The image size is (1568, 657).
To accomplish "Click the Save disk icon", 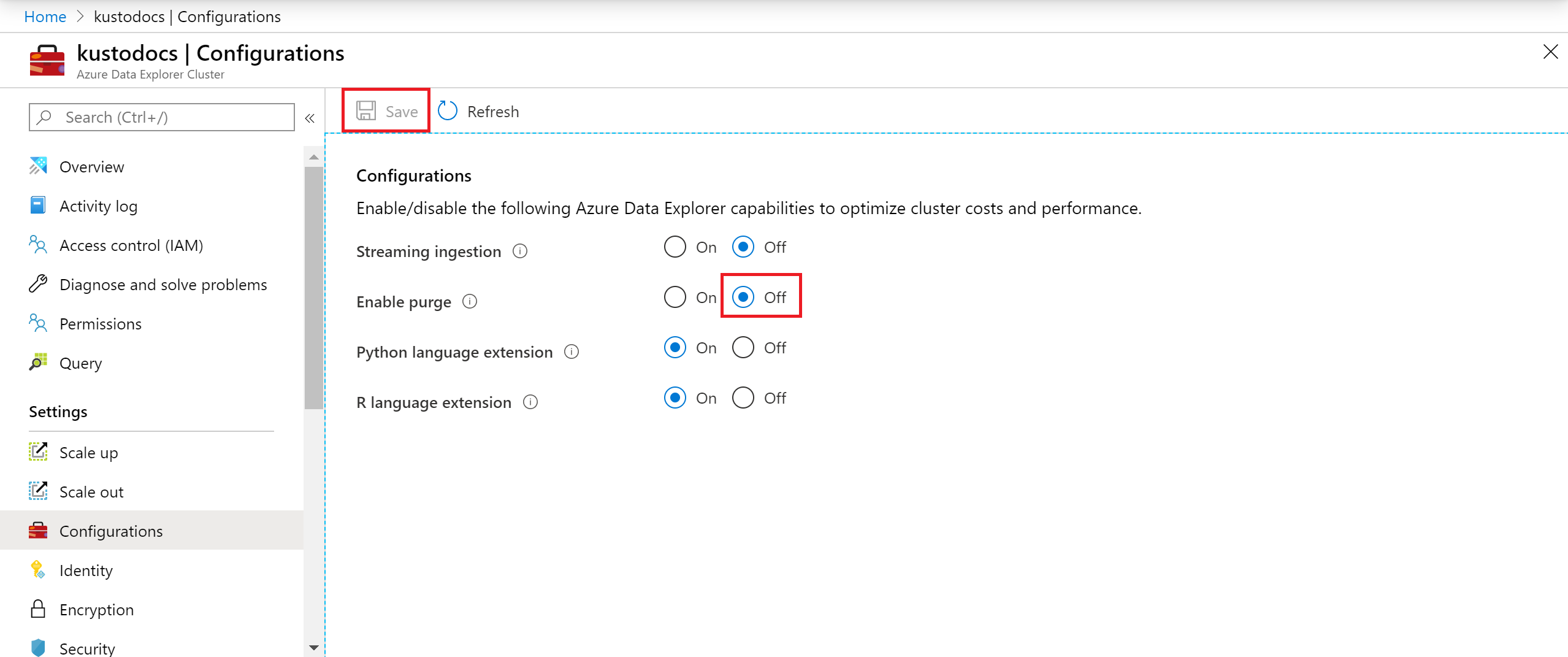I will pos(366,111).
